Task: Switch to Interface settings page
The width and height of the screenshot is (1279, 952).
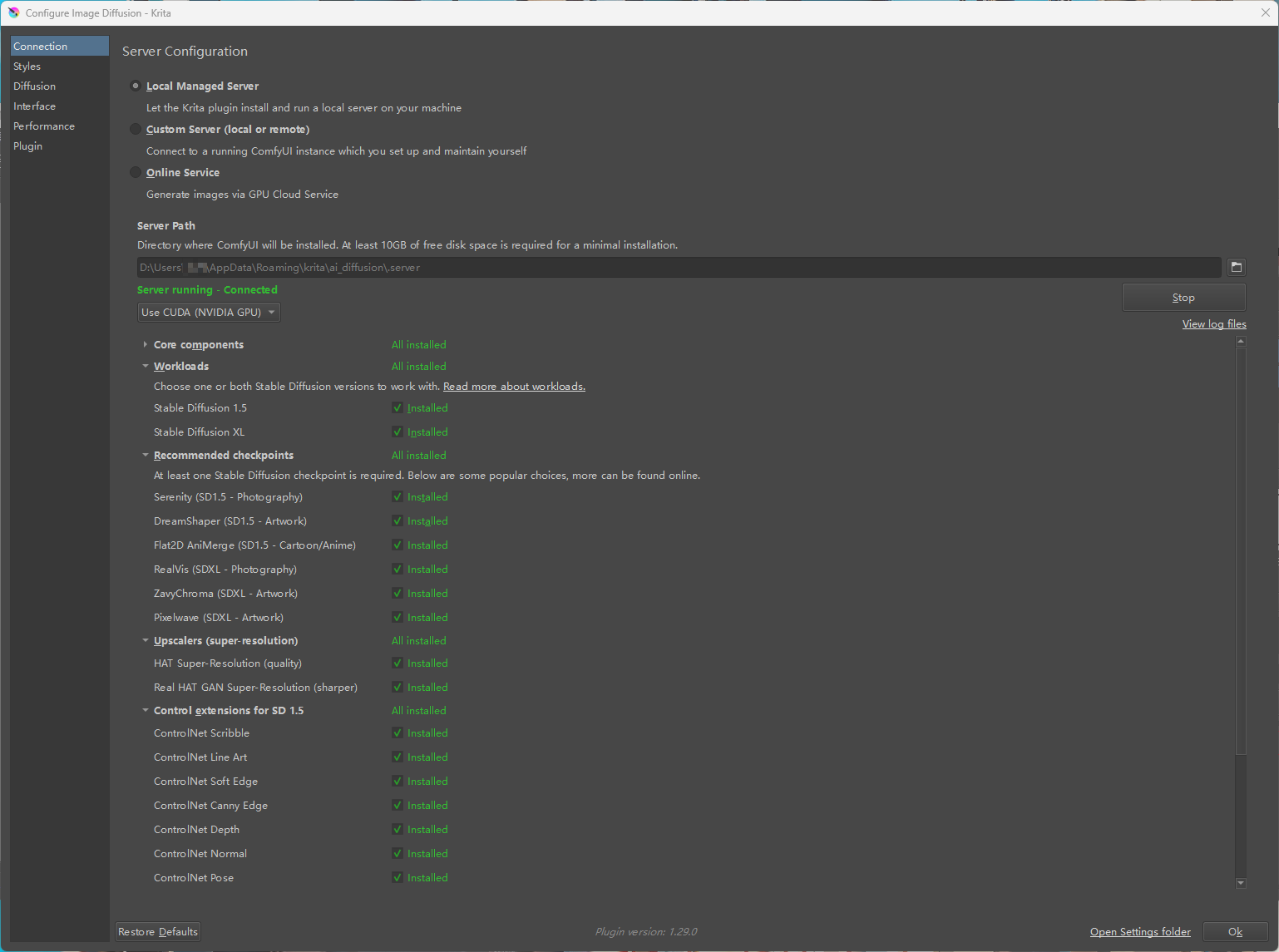Action: tap(60, 106)
